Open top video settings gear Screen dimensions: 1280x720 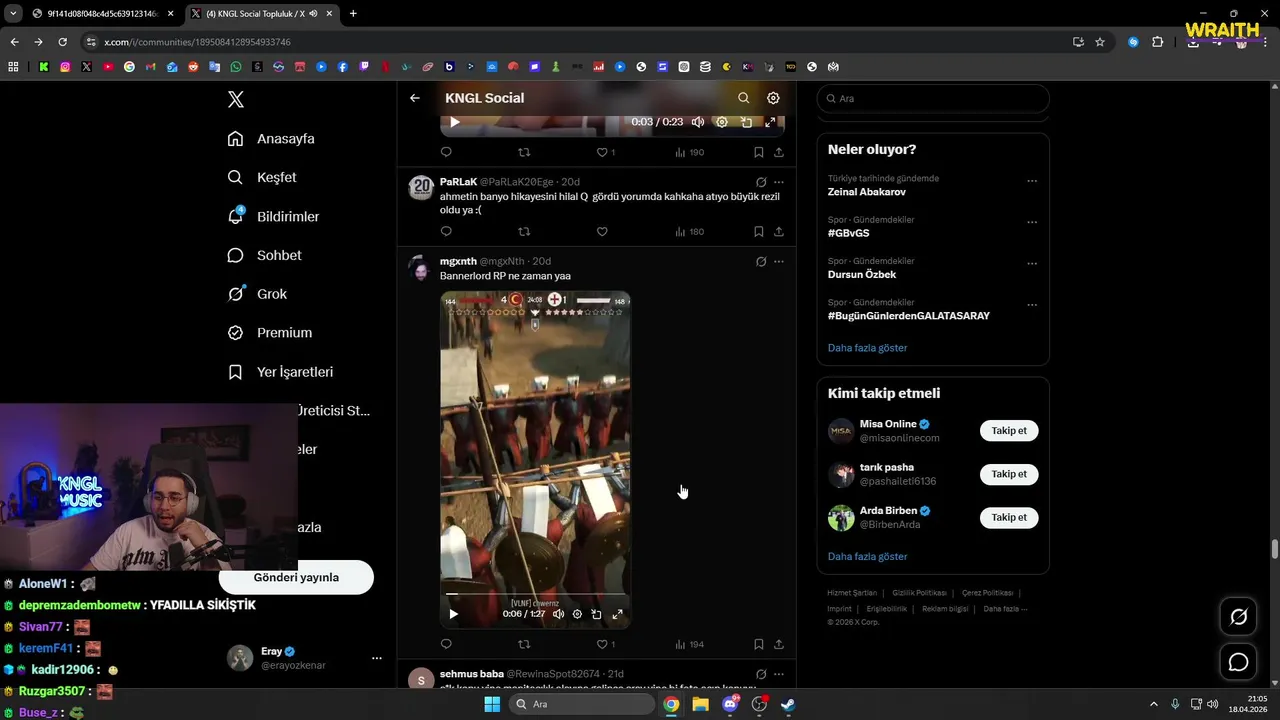tap(722, 122)
